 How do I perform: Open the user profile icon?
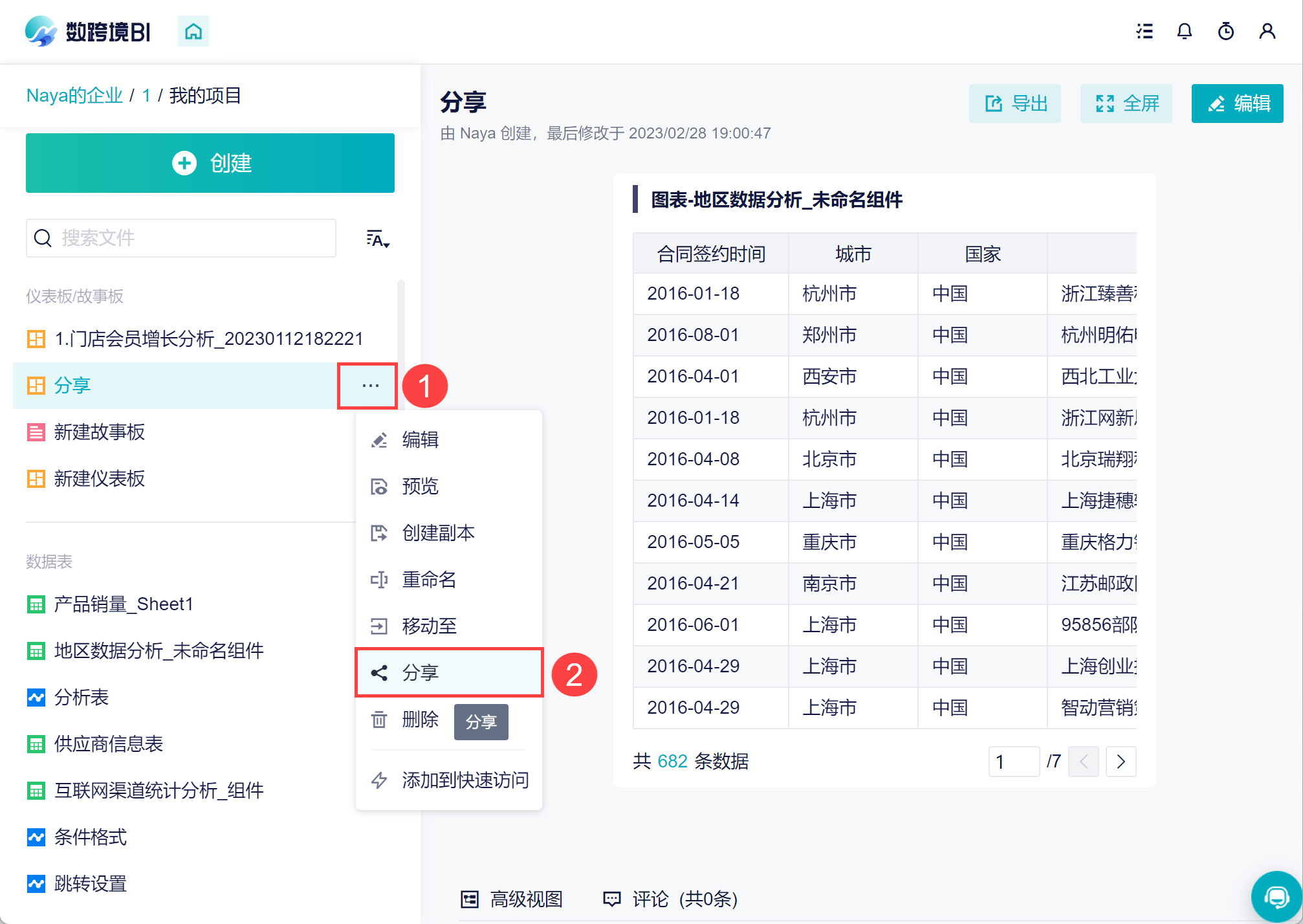[x=1267, y=31]
